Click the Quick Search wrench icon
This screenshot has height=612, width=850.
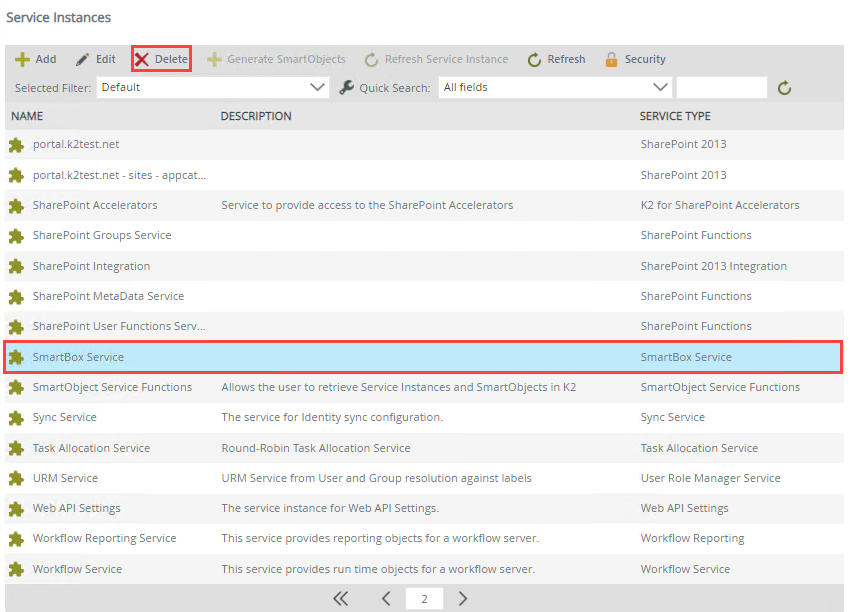[347, 88]
